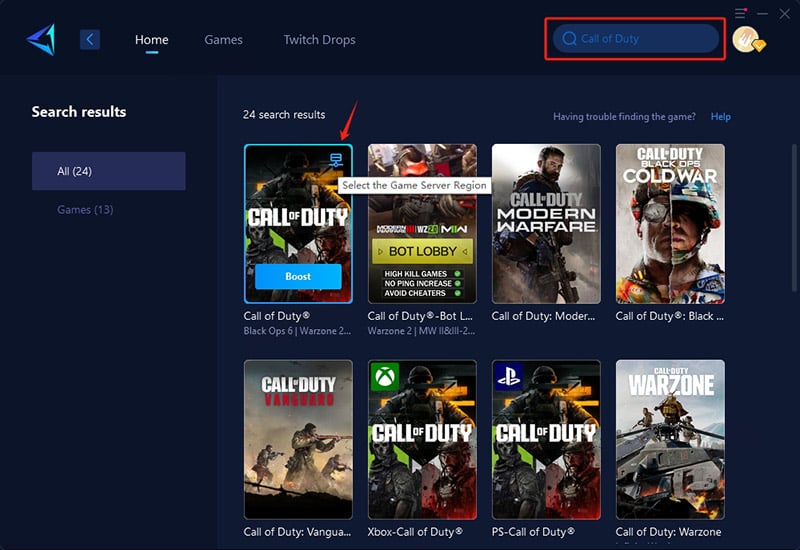Click 'Black Ops 6 | Warzone 2...' subtitle
The height and width of the screenshot is (550, 800).
pos(297,331)
